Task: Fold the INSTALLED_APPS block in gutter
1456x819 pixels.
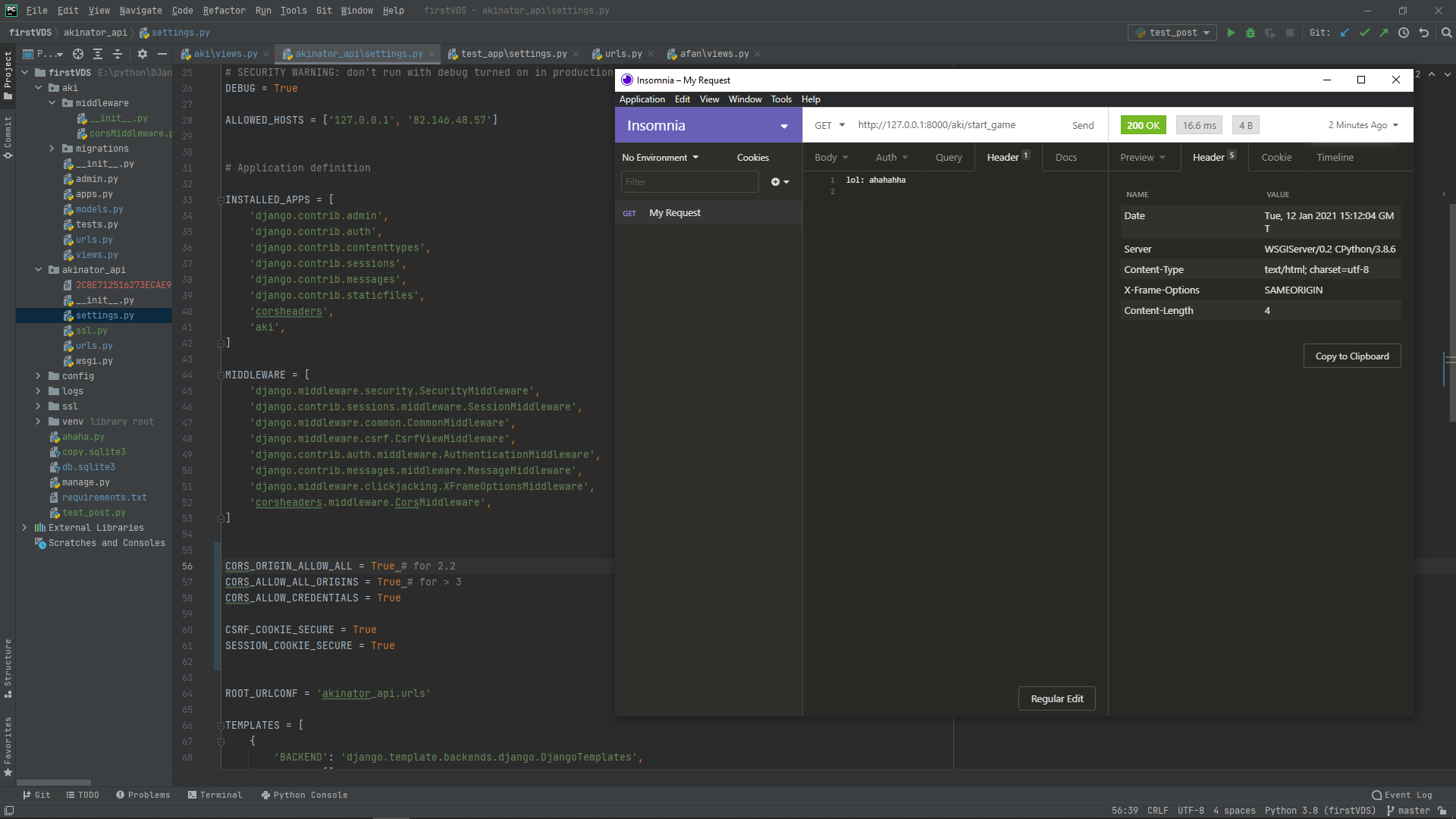Action: point(221,200)
